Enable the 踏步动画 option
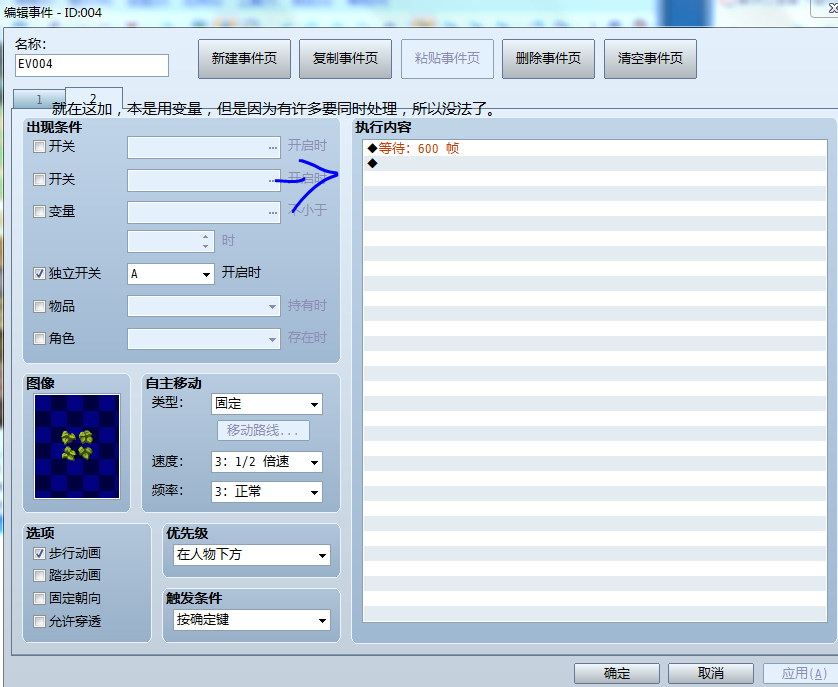Image resolution: width=838 pixels, height=687 pixels. click(39, 575)
